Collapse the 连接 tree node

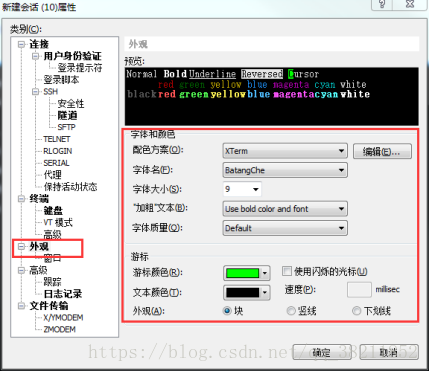[22, 44]
